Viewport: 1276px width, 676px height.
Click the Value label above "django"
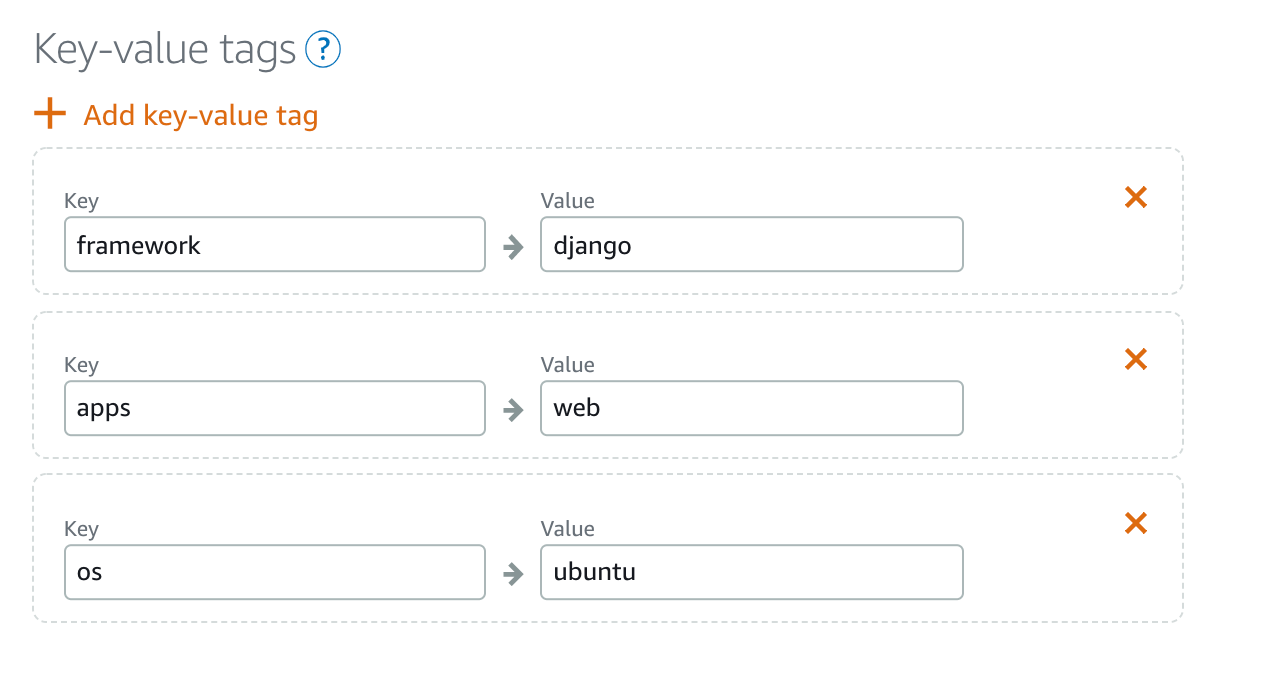[567, 201]
